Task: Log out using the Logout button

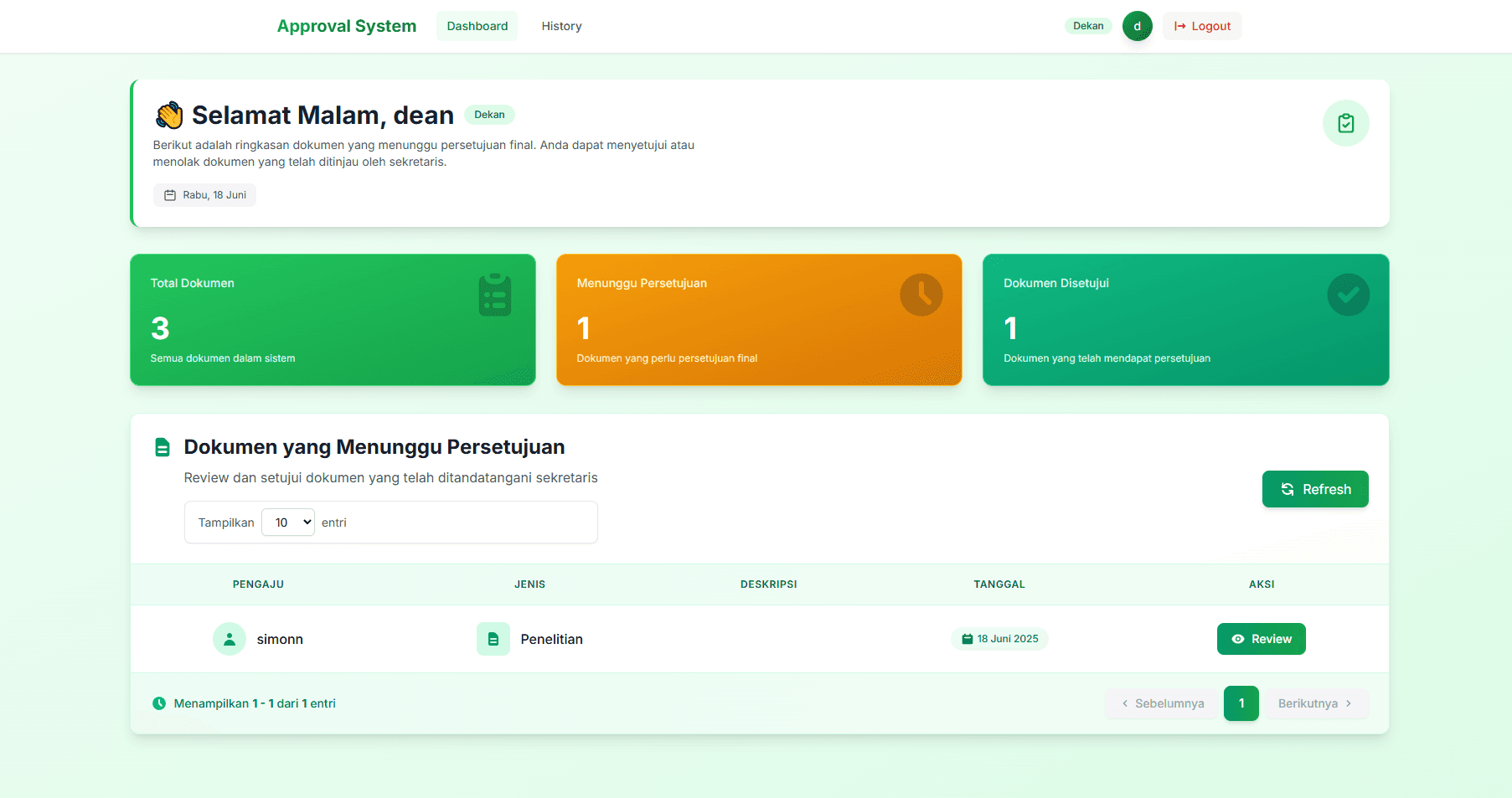Action: coord(1202,26)
